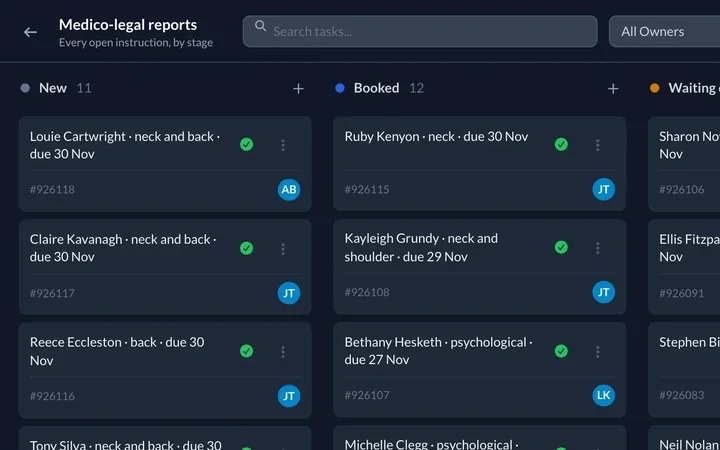Click the New column count 11
Image resolution: width=720 pixels, height=450 pixels.
click(x=84, y=88)
